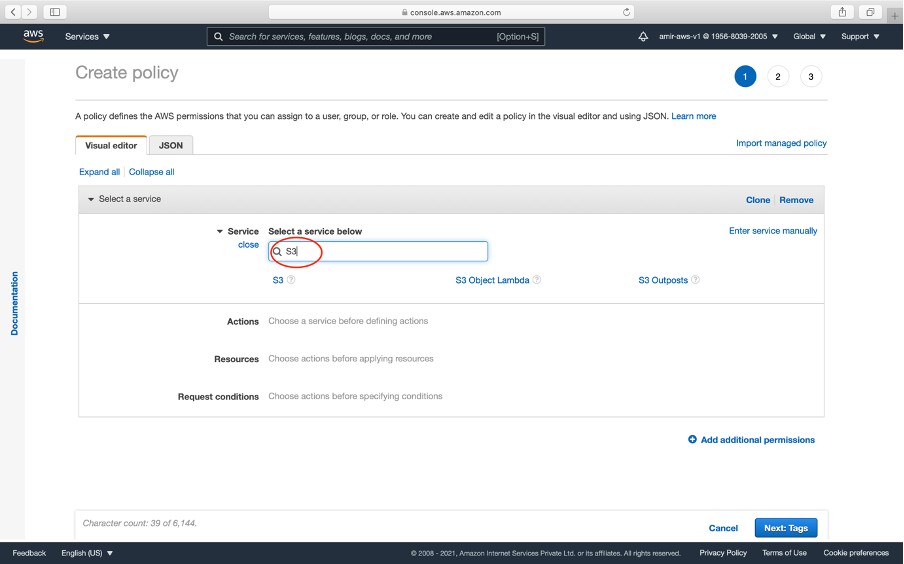This screenshot has height=564, width=904.
Task: Collapse the Service row triangle
Action: (220, 231)
